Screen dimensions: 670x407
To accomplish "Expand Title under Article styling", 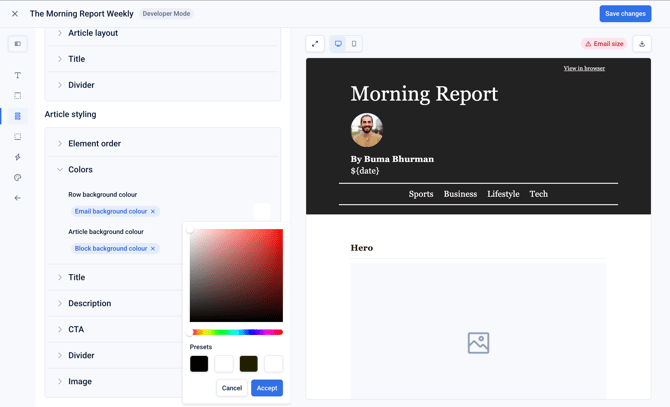I will [x=115, y=277].
